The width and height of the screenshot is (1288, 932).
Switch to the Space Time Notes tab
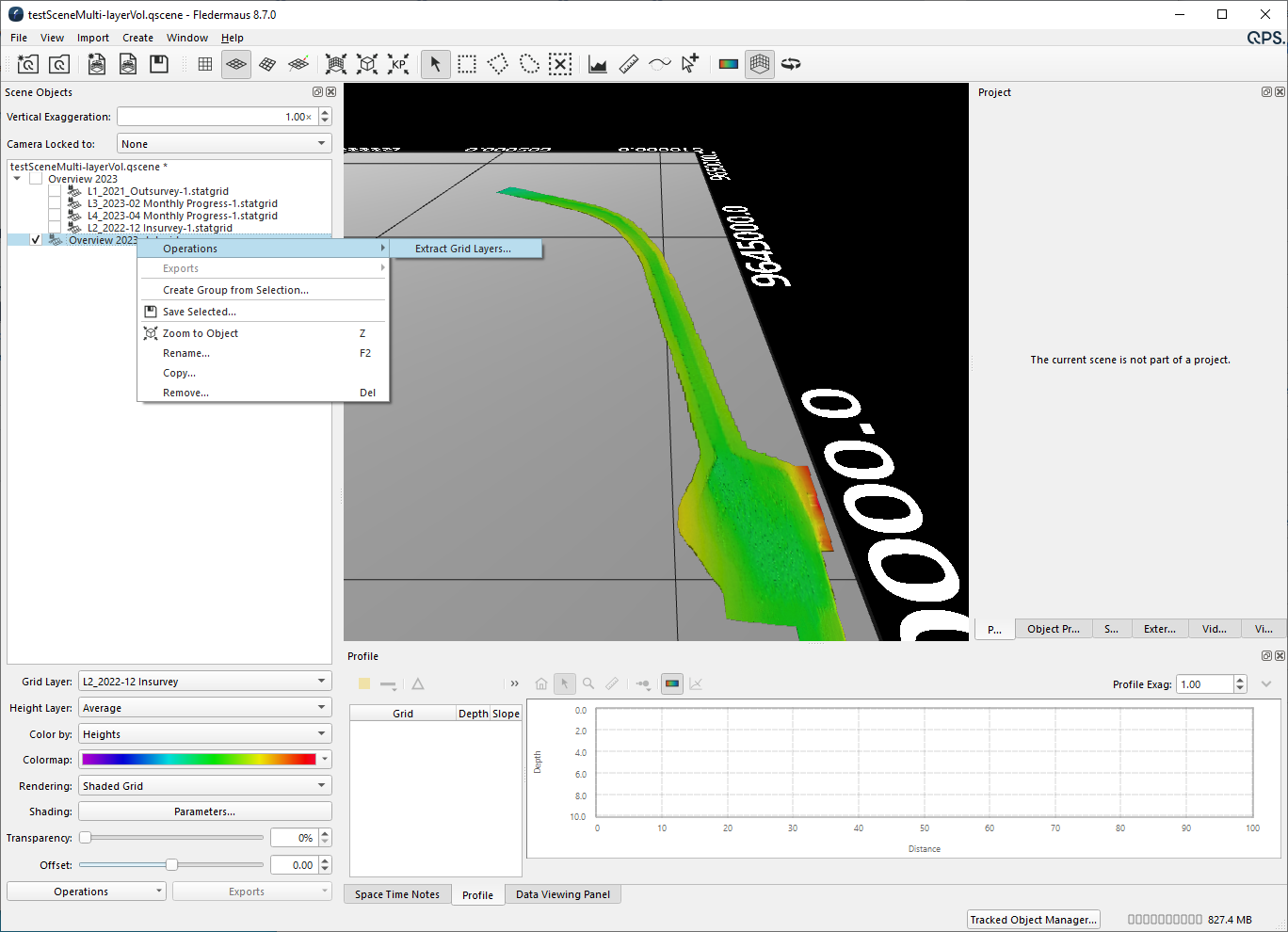(x=396, y=894)
